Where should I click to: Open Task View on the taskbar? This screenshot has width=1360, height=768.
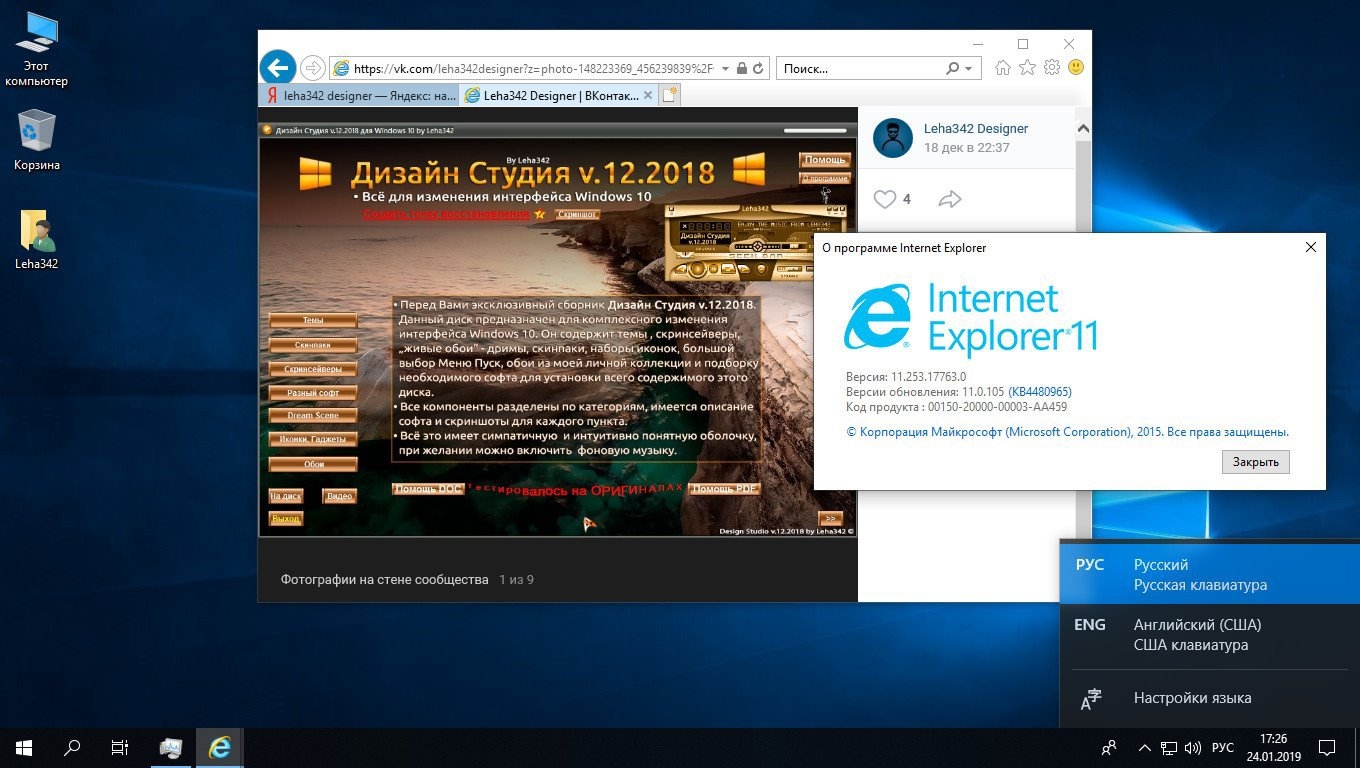click(x=120, y=747)
